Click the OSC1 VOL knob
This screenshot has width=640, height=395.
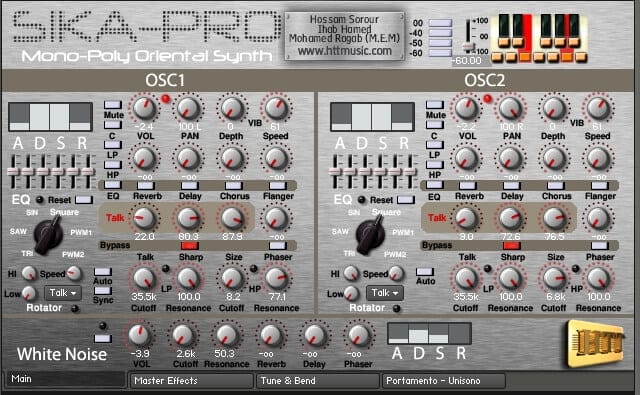click(144, 108)
